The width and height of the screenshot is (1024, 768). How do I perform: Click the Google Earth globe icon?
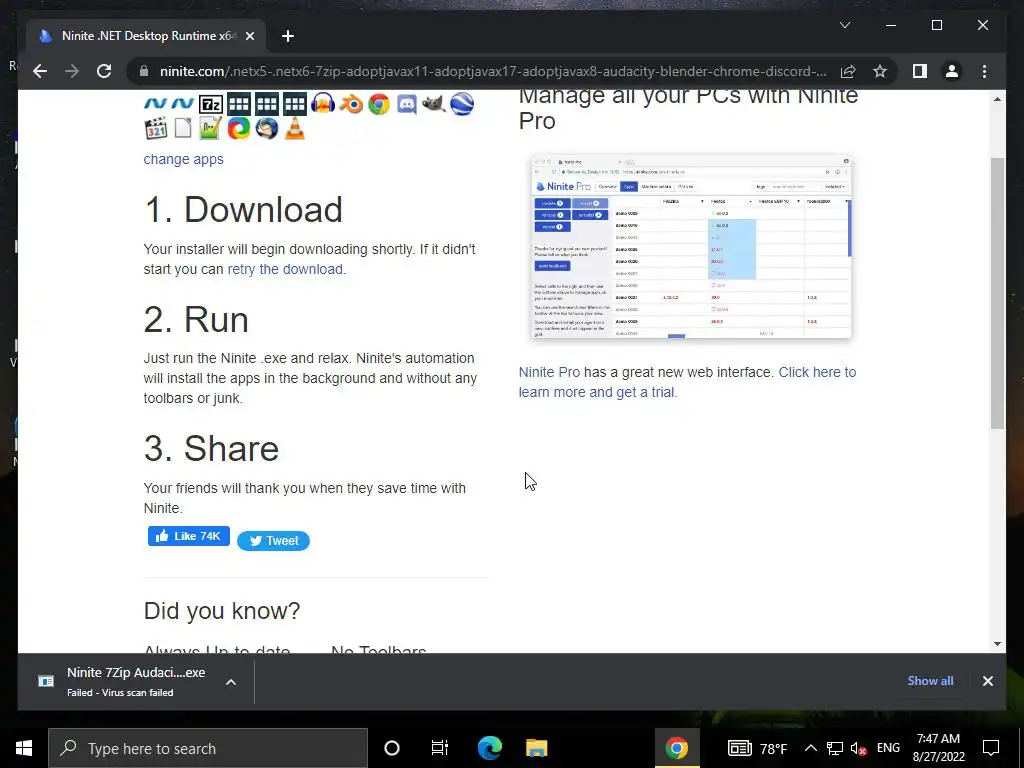462,104
